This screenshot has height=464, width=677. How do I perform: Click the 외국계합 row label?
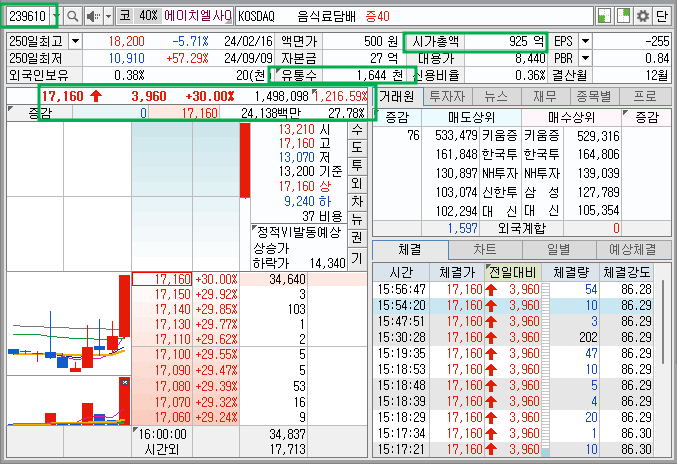(x=522, y=228)
